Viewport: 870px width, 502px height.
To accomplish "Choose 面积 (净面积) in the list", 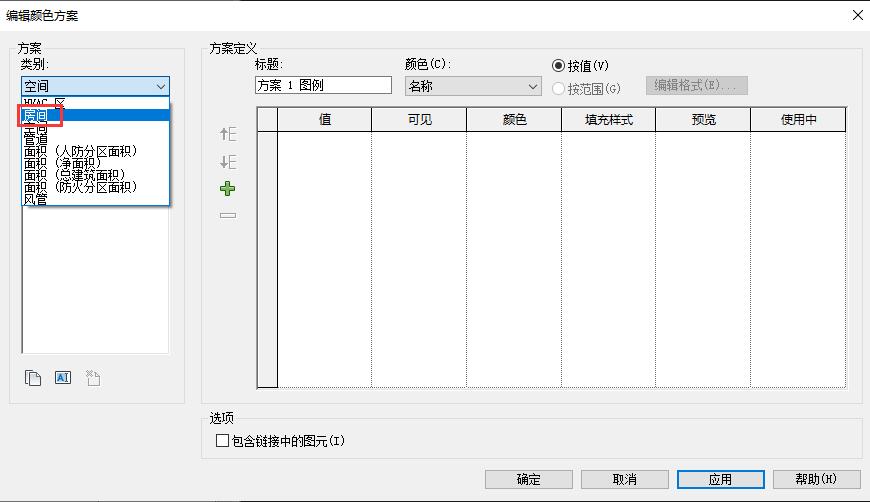I will click(x=95, y=163).
